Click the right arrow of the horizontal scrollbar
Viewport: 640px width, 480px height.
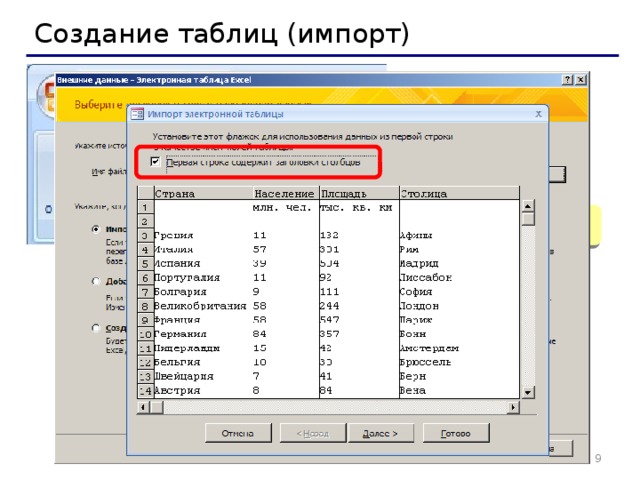[513, 407]
